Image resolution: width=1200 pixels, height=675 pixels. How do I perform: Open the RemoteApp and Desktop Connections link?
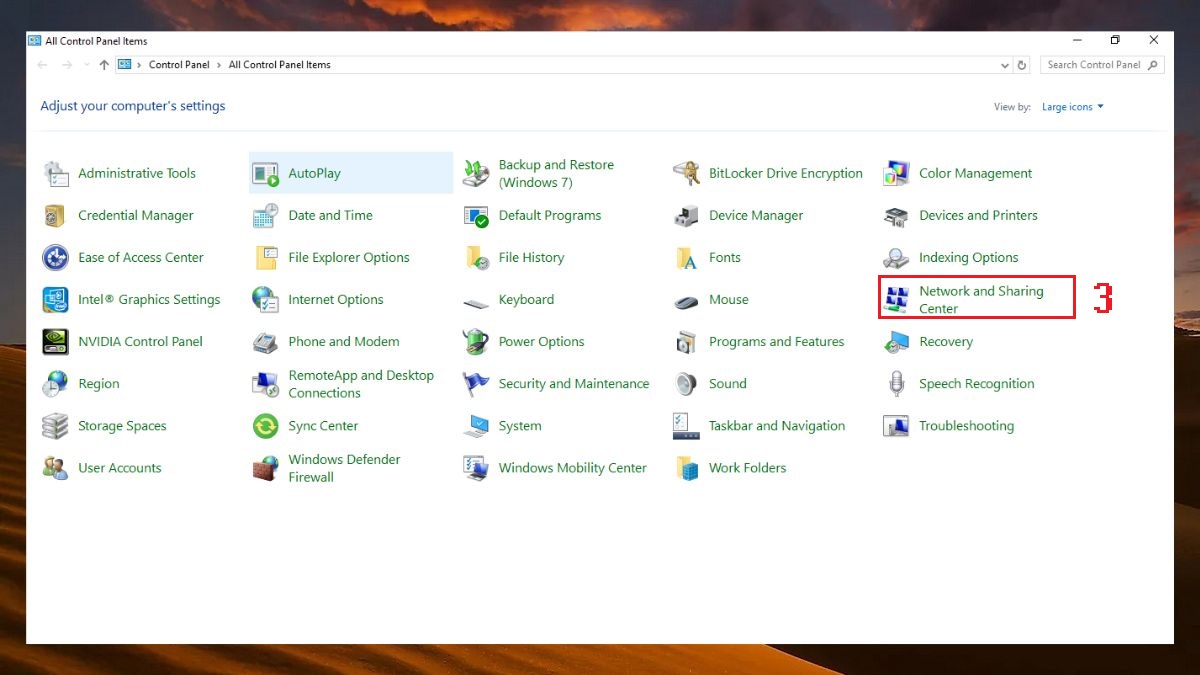[x=361, y=384]
